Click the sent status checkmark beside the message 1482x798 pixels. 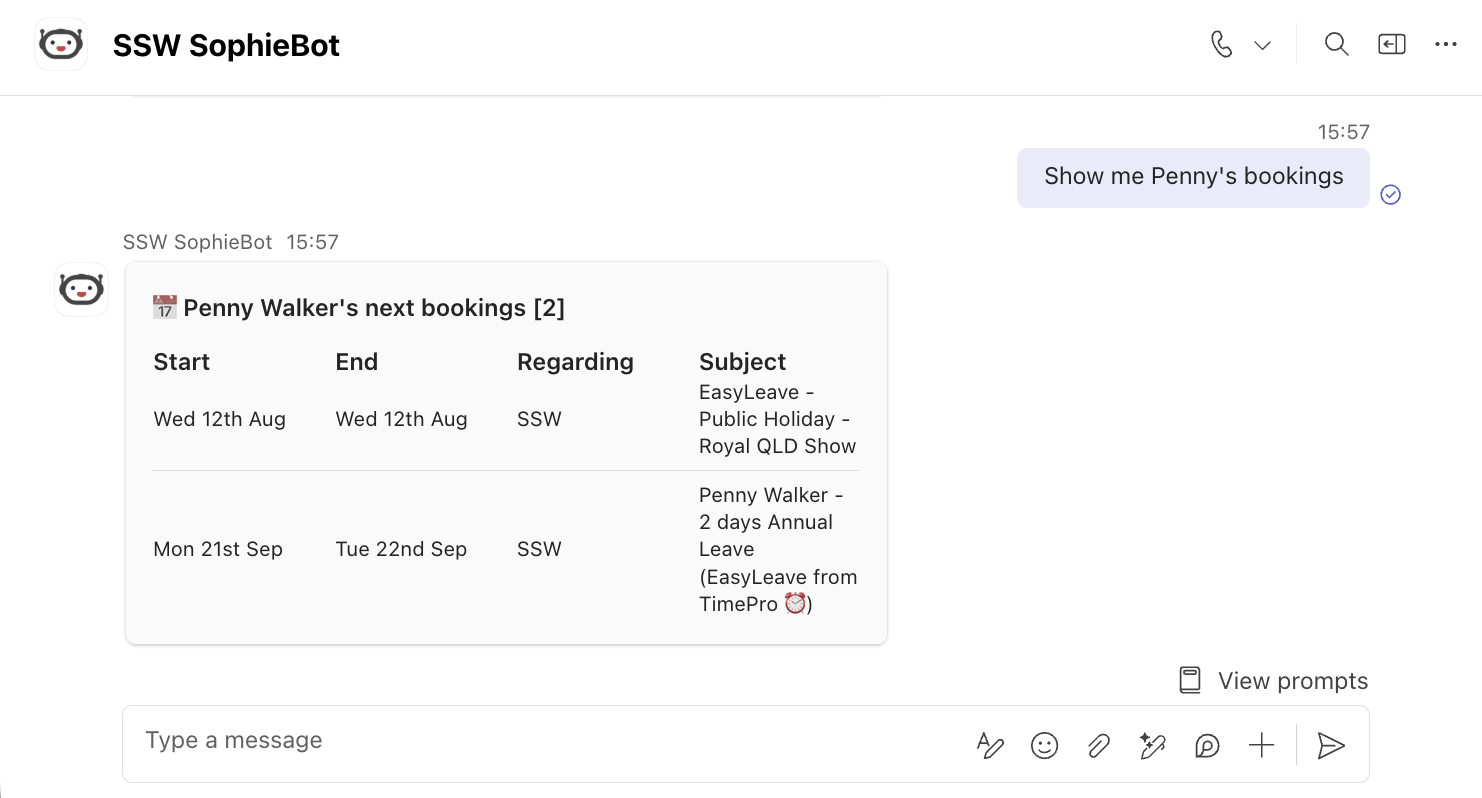point(1390,195)
